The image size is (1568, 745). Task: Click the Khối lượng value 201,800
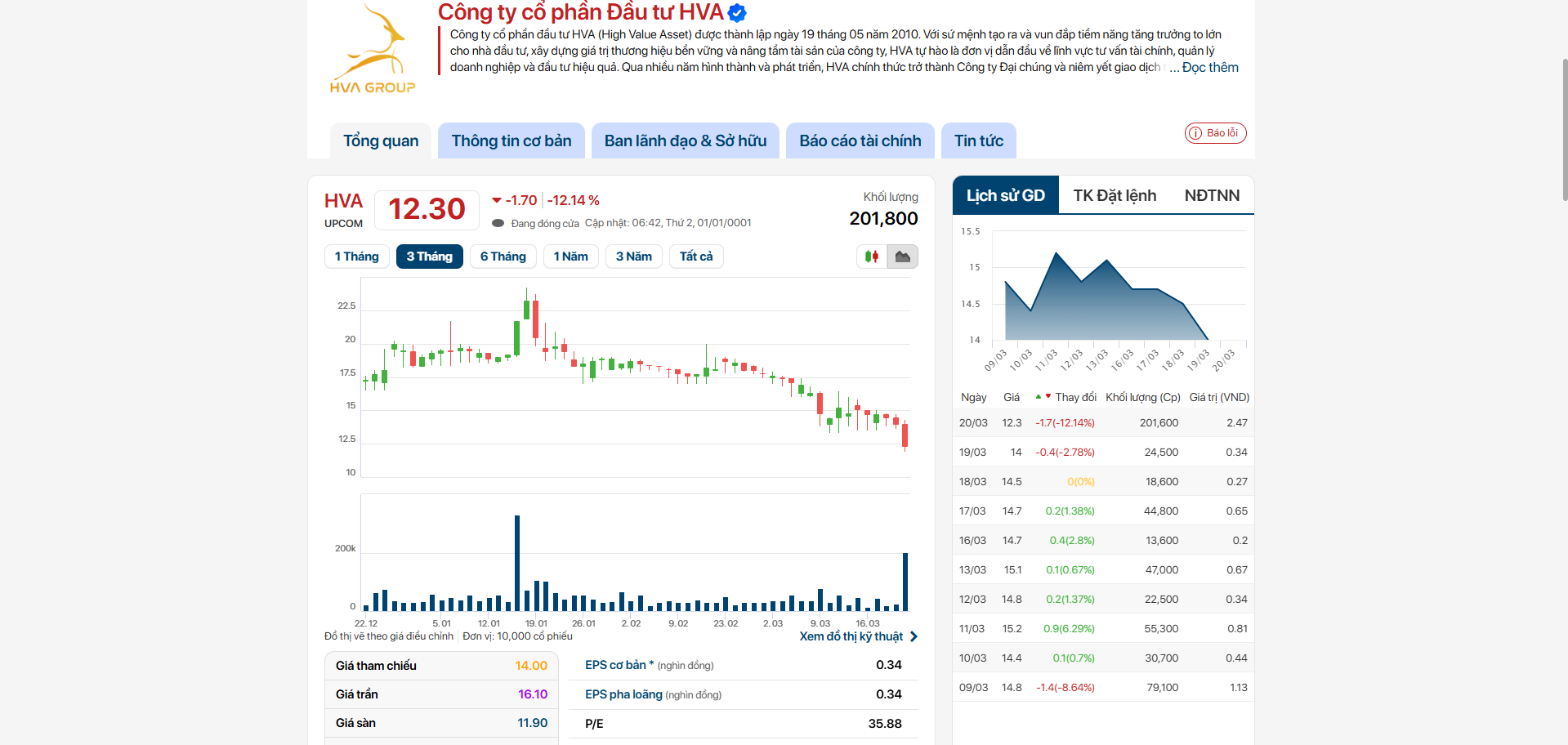pyautogui.click(x=883, y=219)
